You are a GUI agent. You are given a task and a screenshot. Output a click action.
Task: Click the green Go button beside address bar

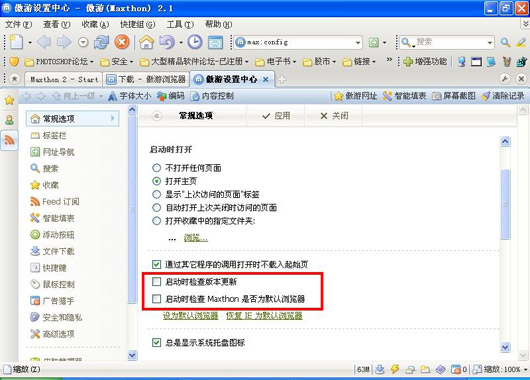374,43
